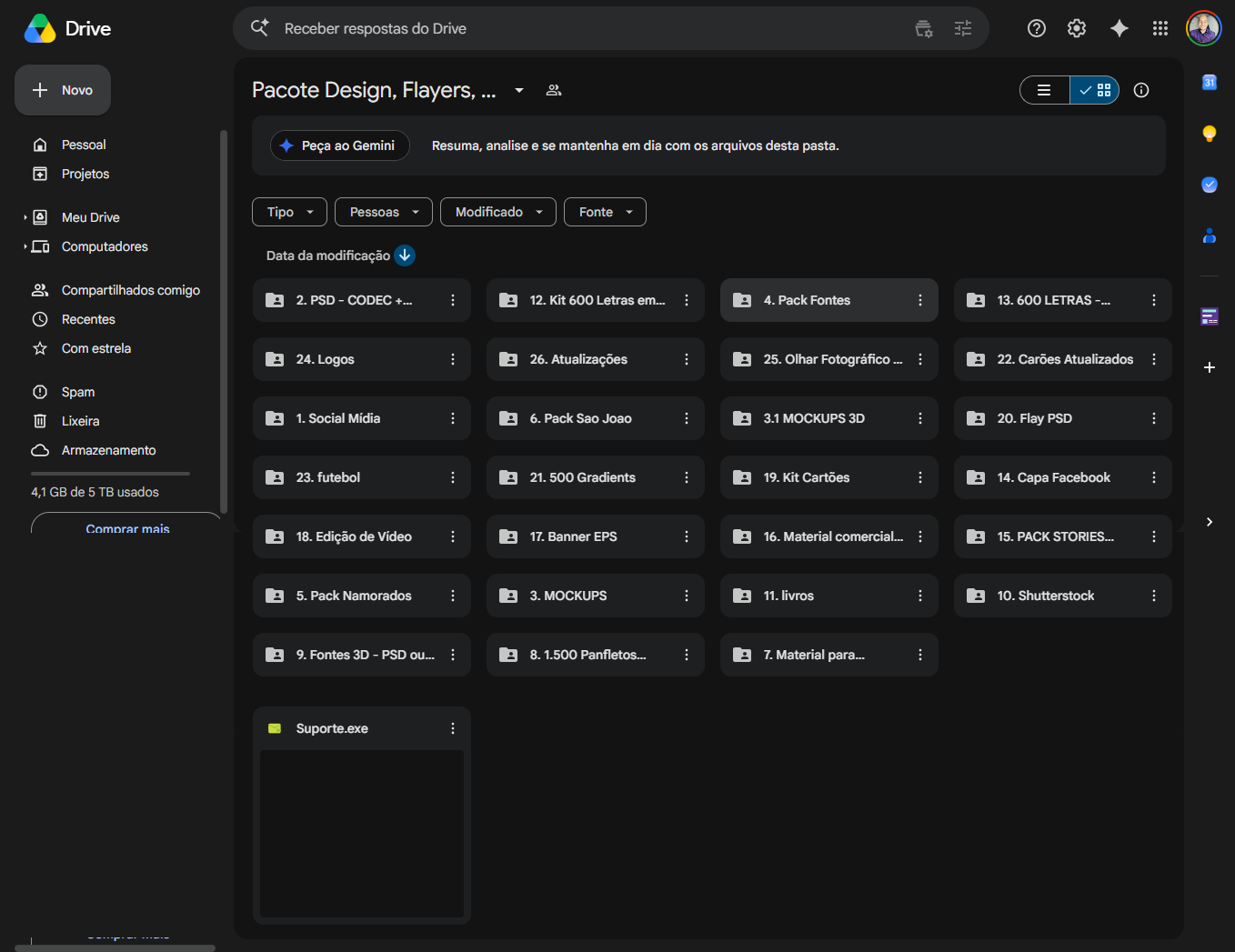Image resolution: width=1235 pixels, height=952 pixels.
Task: Click Comprar mais storage button
Action: (x=127, y=525)
